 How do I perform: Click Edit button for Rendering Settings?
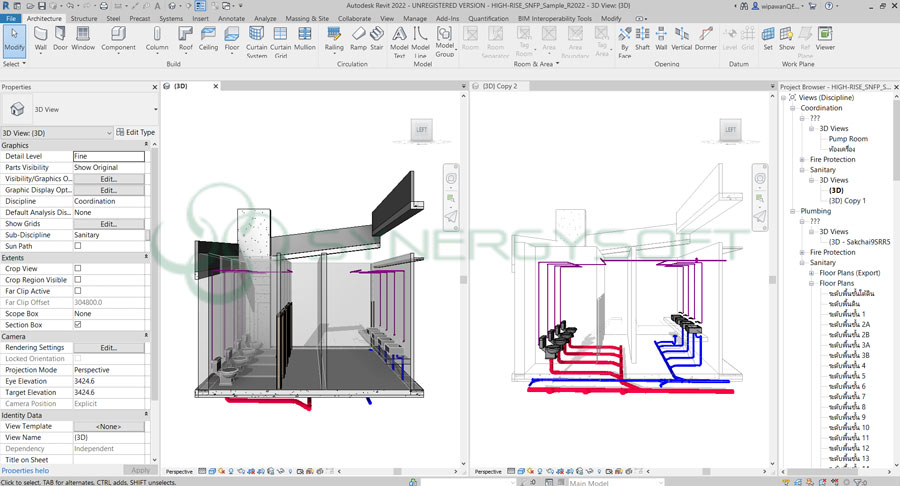[108, 347]
